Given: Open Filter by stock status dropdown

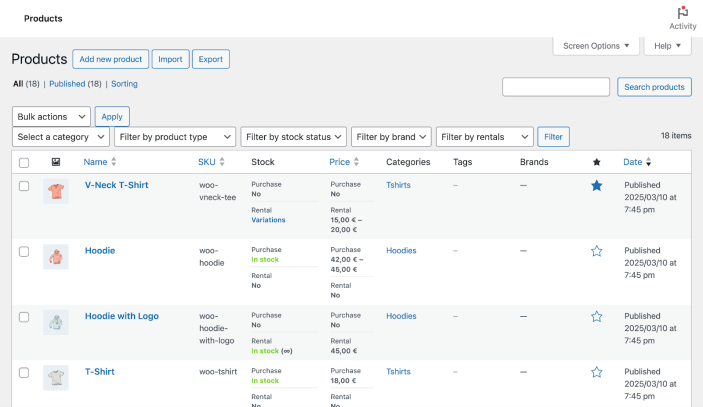Looking at the screenshot, I should [294, 137].
